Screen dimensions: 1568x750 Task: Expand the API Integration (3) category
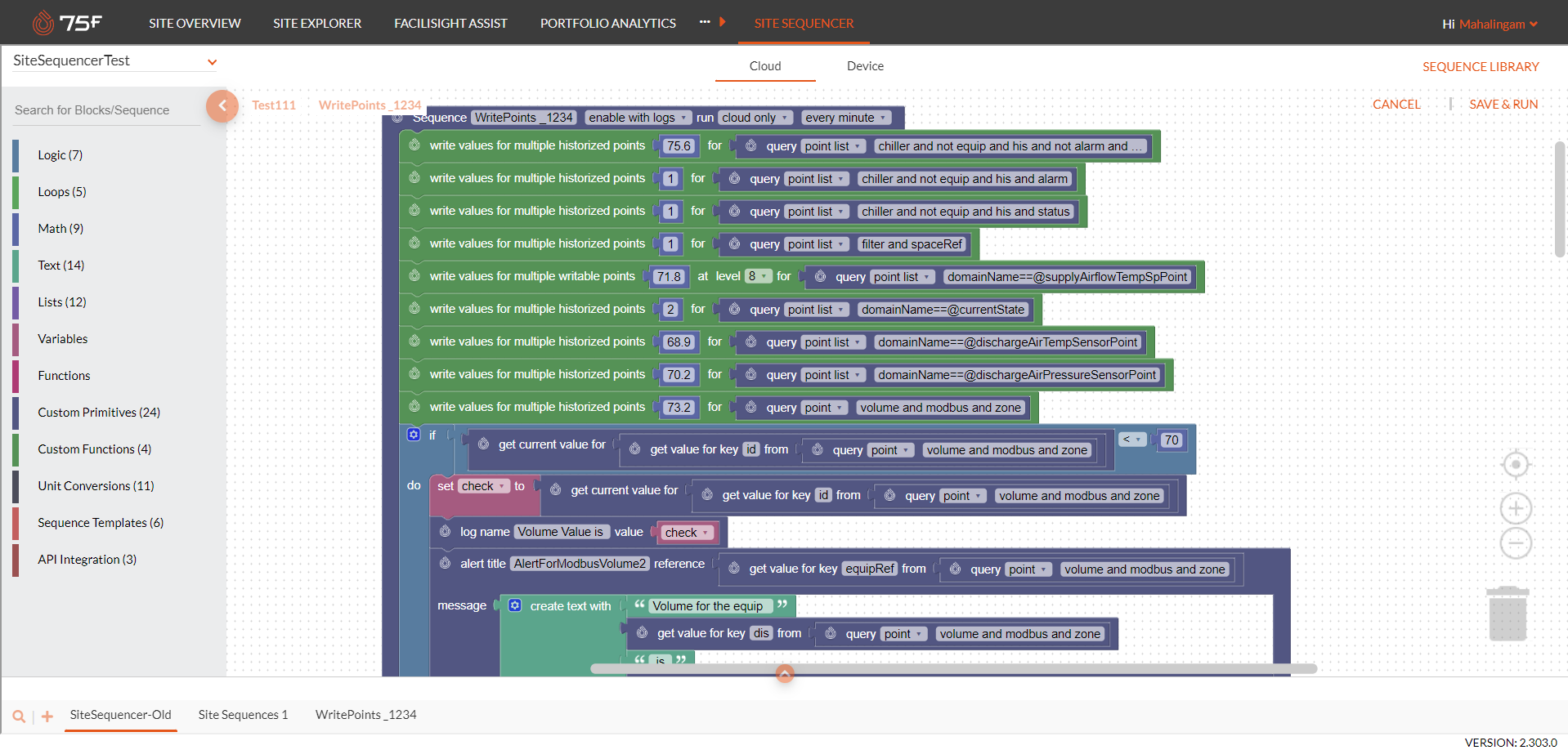(x=87, y=560)
